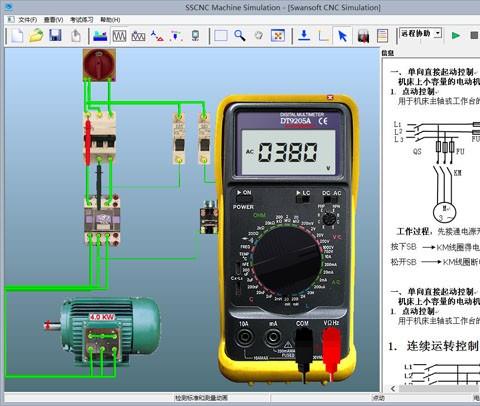The image size is (480, 406).
Task: Toggle the left single-pole fuse breaker
Action: (179, 145)
